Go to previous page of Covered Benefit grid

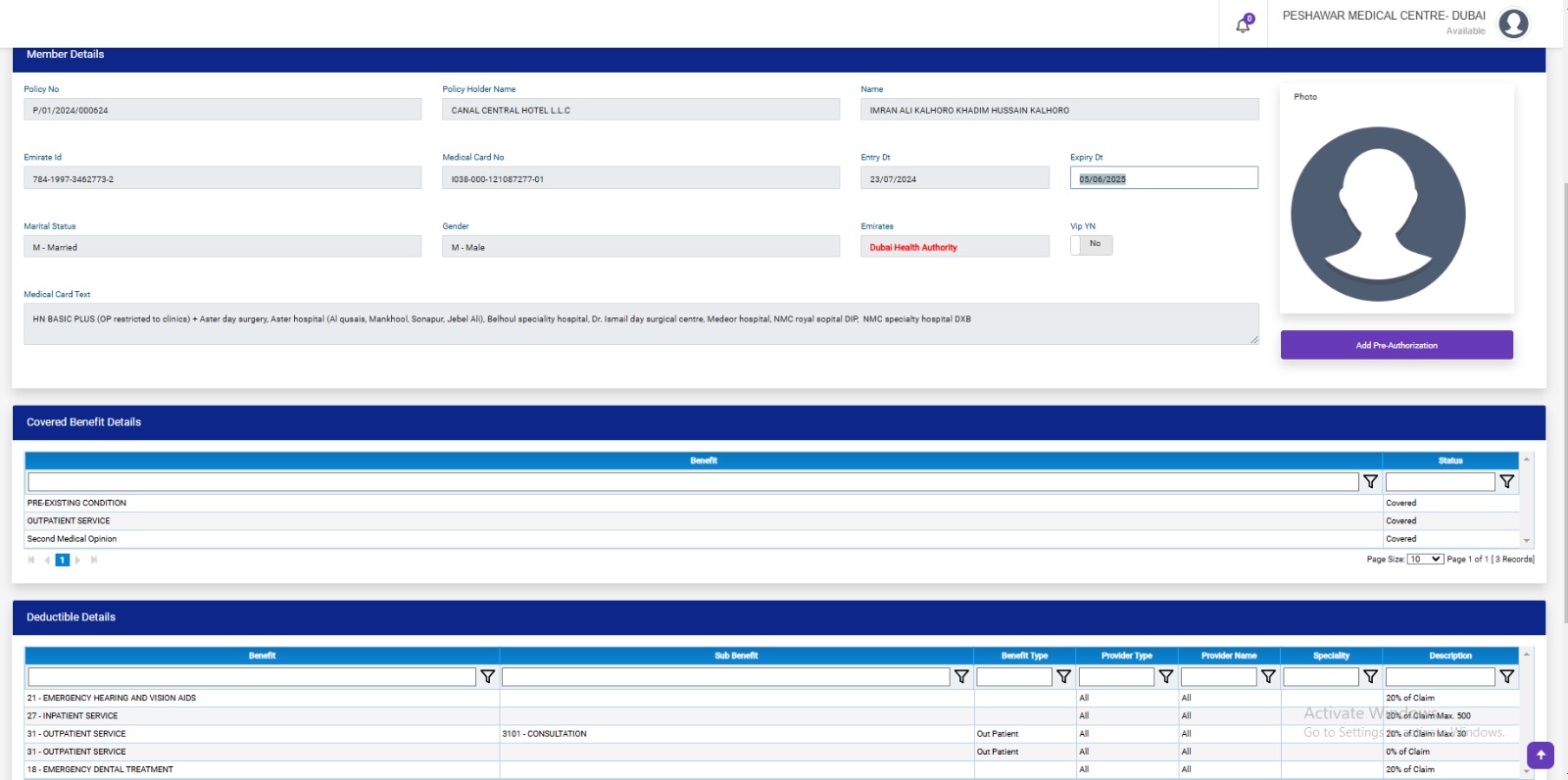click(x=47, y=561)
